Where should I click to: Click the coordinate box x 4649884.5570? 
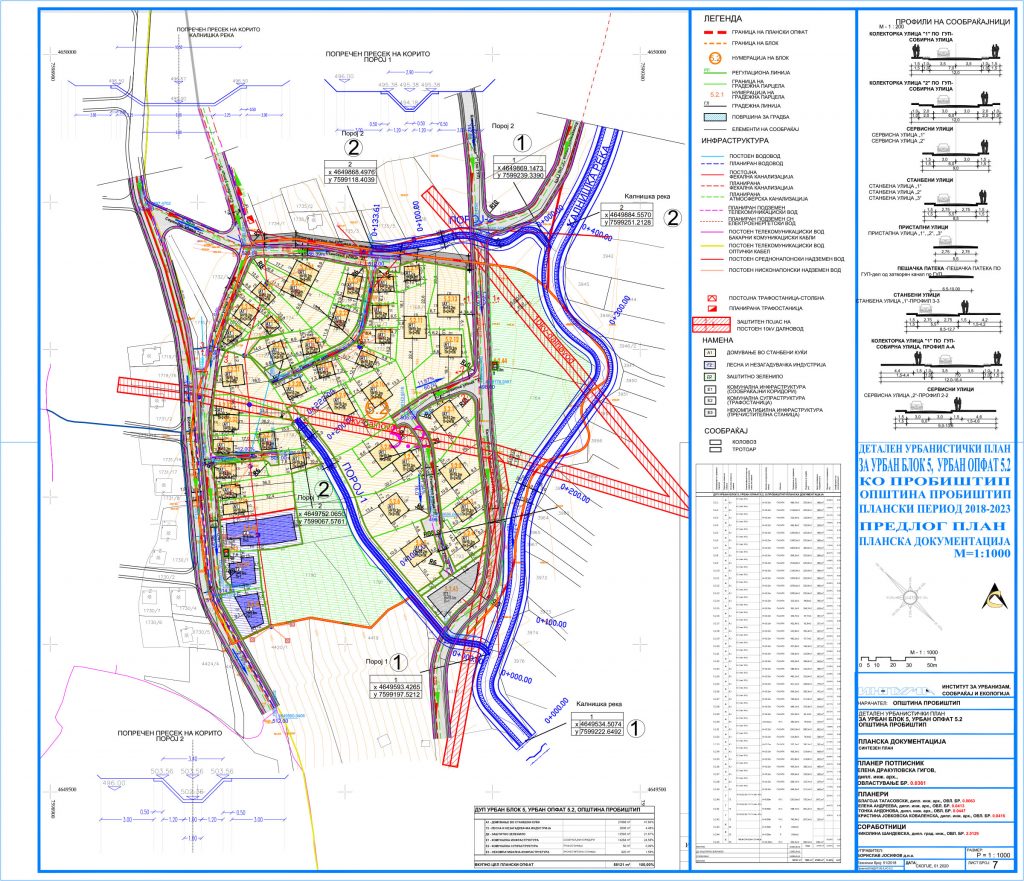[x=627, y=215]
